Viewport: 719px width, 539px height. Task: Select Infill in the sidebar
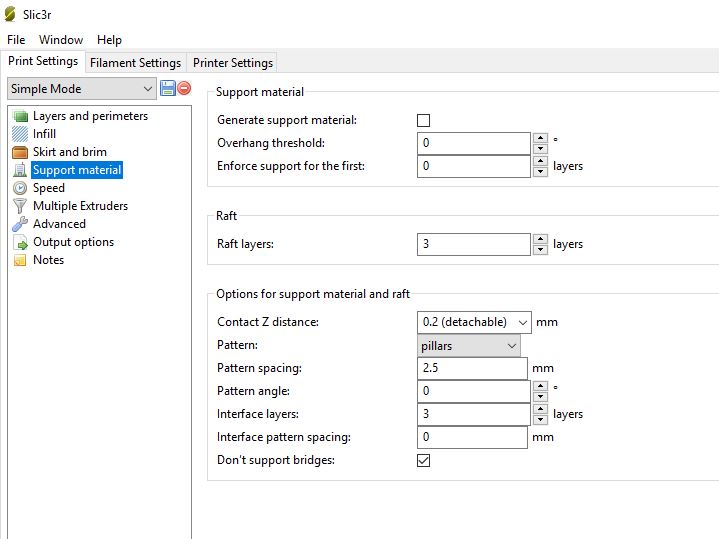pyautogui.click(x=44, y=134)
